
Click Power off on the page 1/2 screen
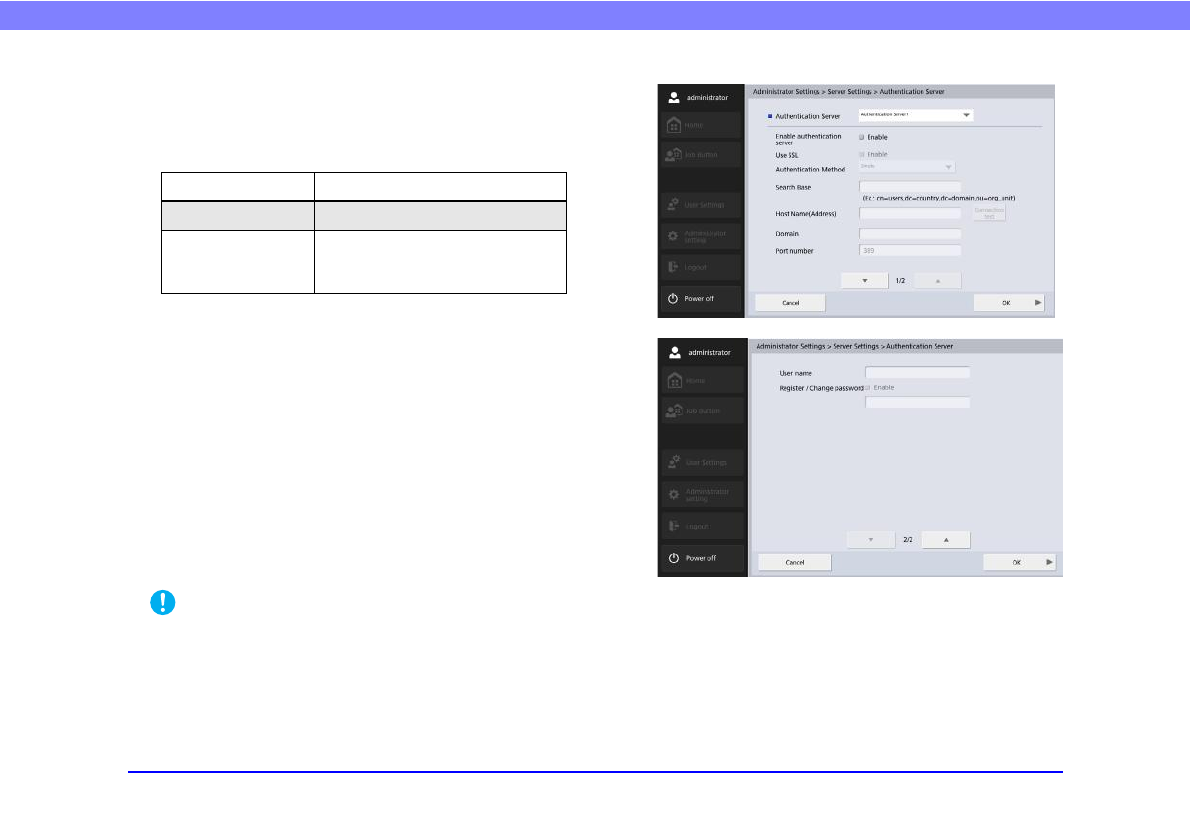[700, 299]
